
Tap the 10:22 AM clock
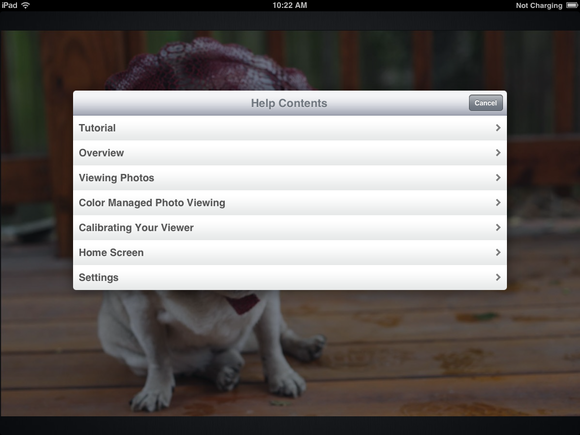(x=290, y=5)
